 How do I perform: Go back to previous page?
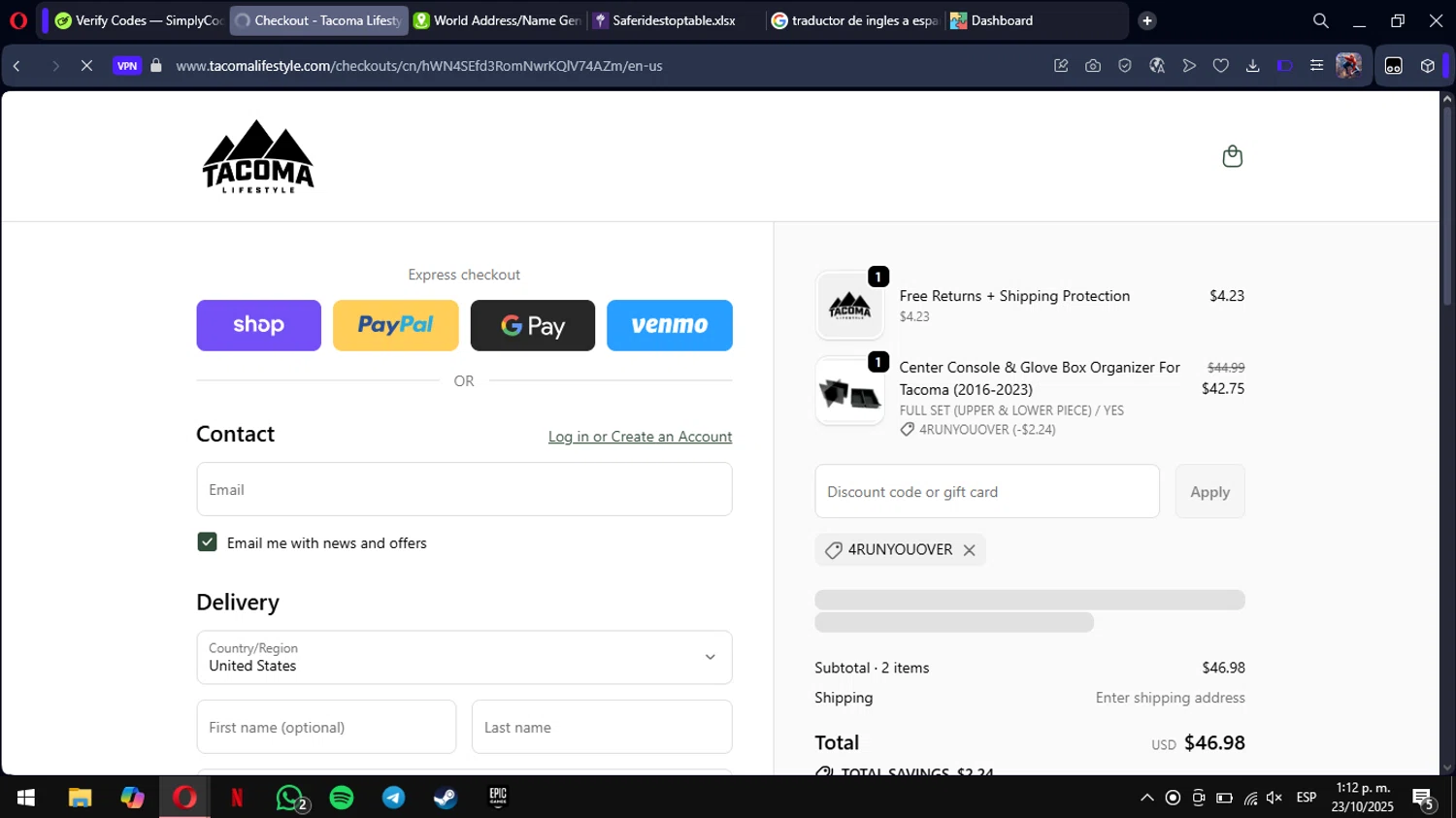click(x=17, y=66)
